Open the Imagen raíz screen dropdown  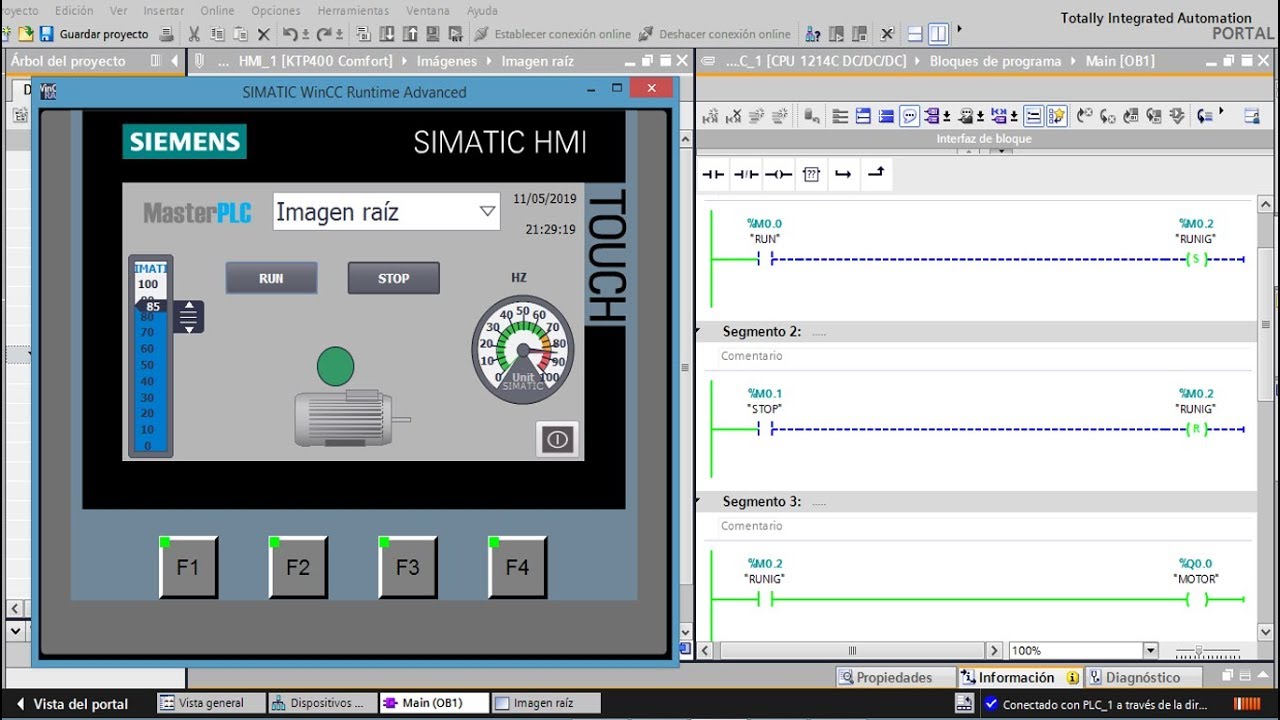click(x=487, y=211)
